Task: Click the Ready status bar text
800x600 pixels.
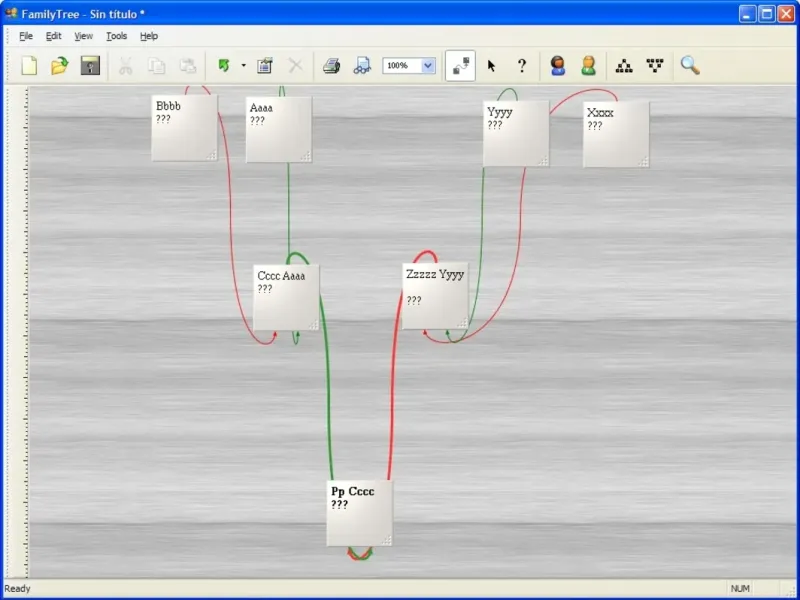Action: pos(17,588)
